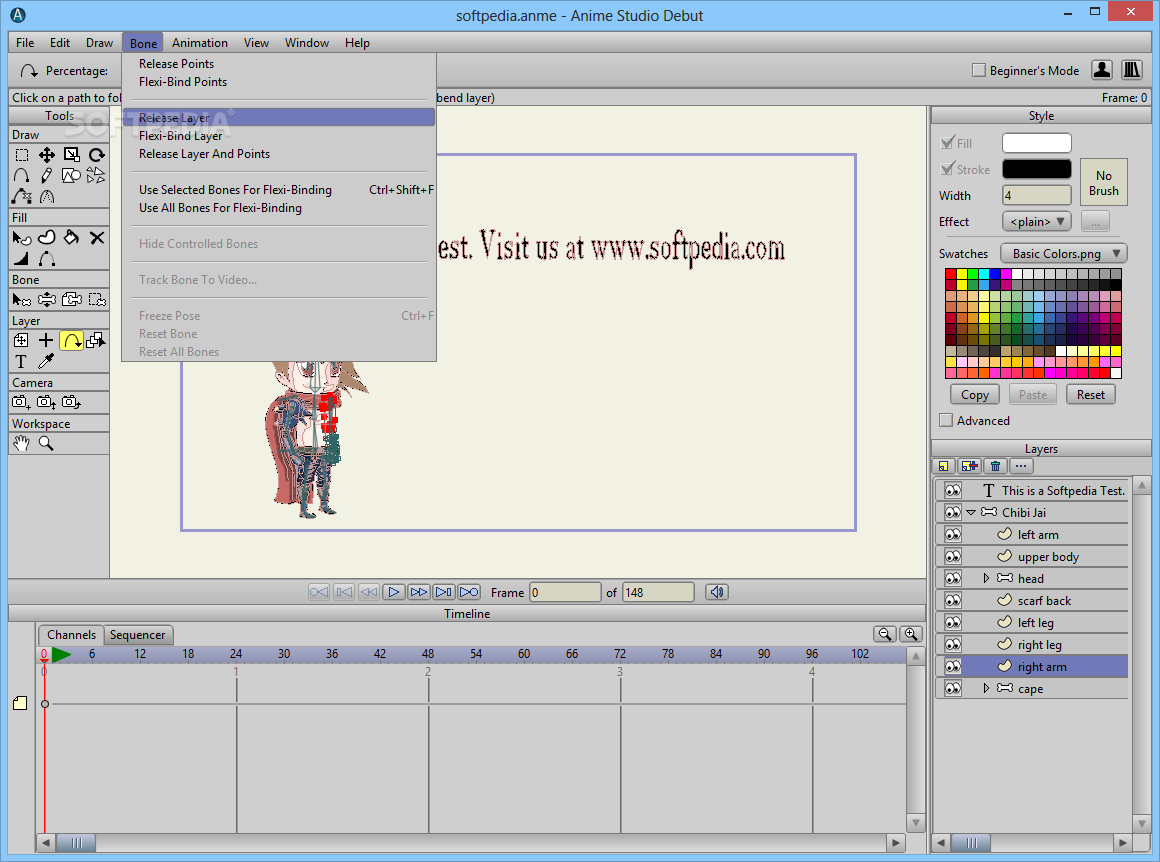Expand the head layer group

(x=986, y=579)
